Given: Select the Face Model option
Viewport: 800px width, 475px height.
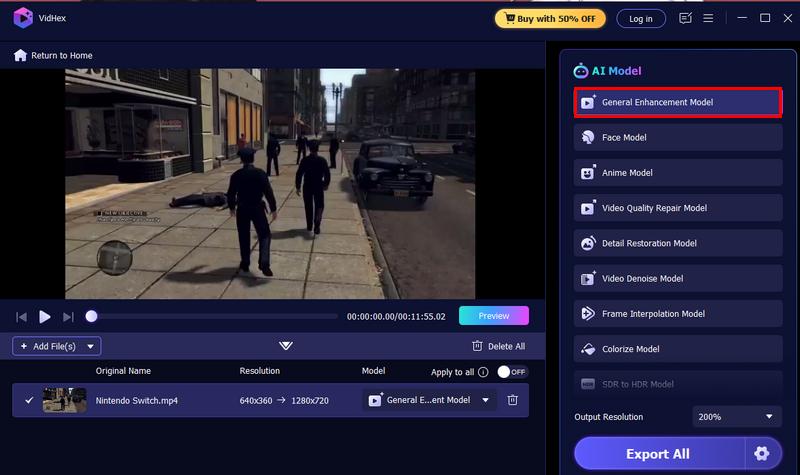Looking at the screenshot, I should point(678,137).
